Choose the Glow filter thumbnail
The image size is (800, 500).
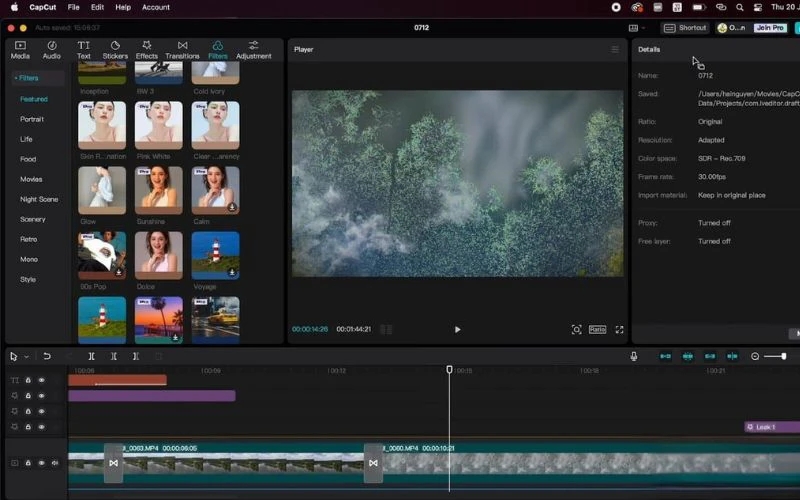(x=102, y=190)
